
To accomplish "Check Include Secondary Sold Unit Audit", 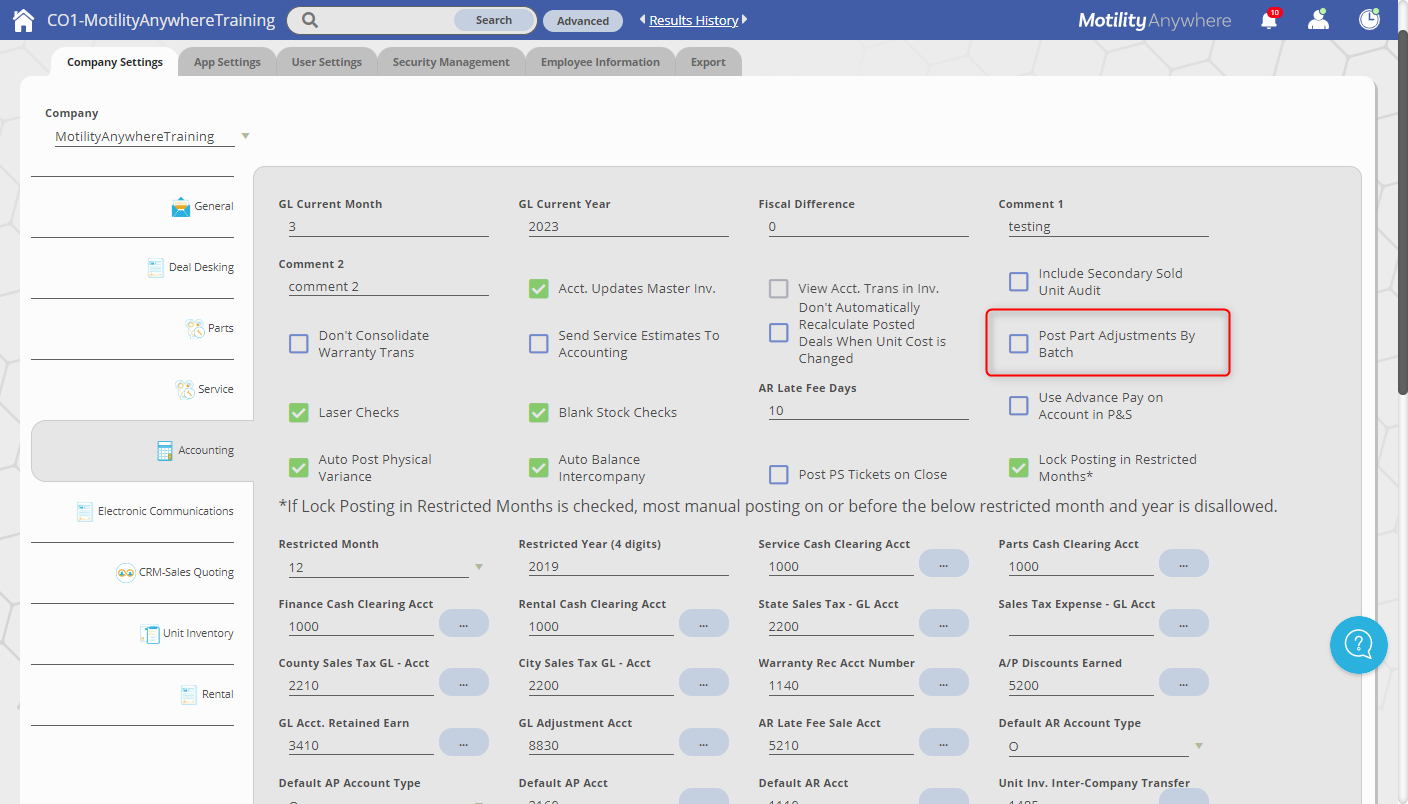I will coord(1018,282).
